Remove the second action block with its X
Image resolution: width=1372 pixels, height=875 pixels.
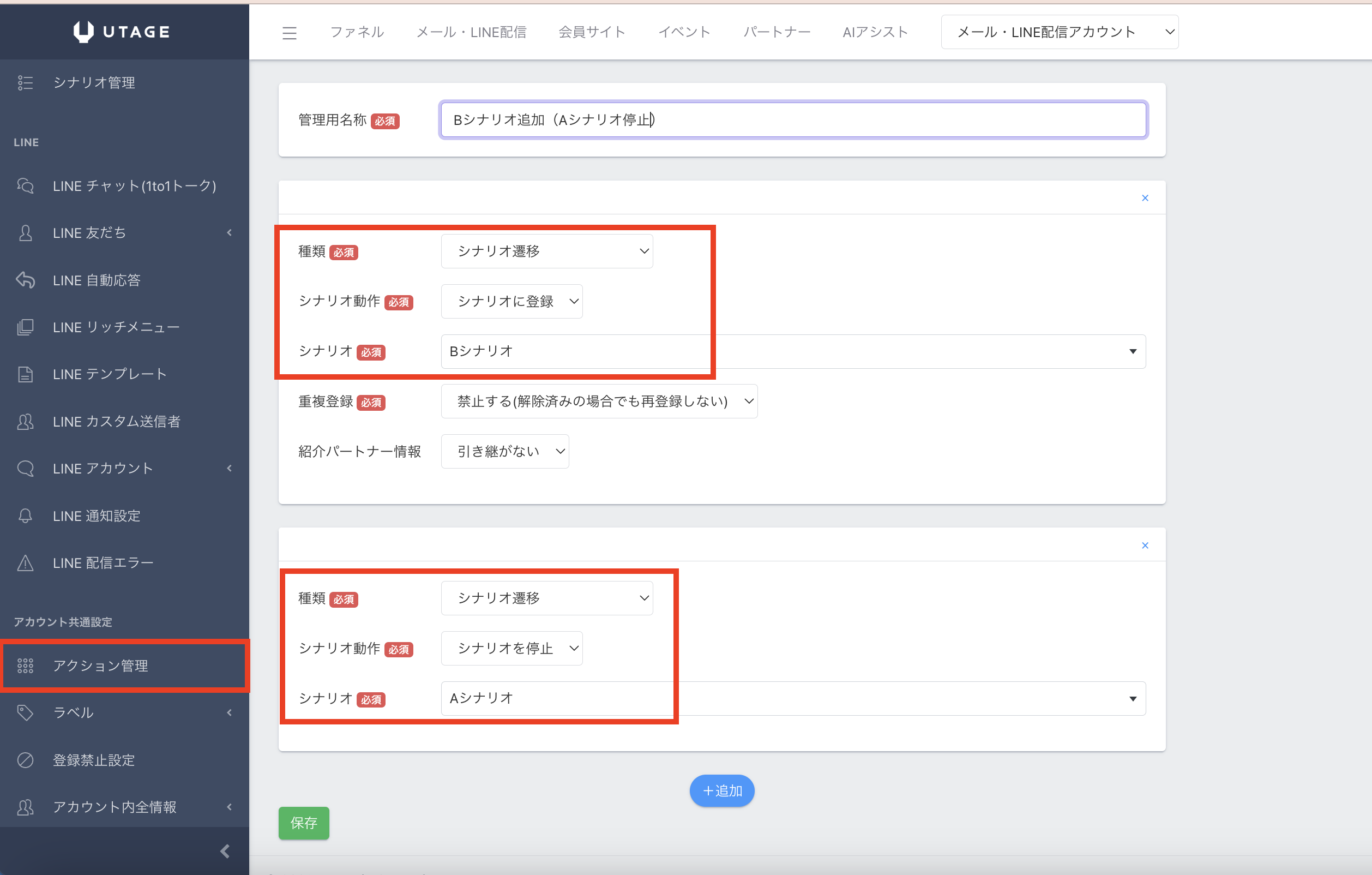[x=1145, y=546]
